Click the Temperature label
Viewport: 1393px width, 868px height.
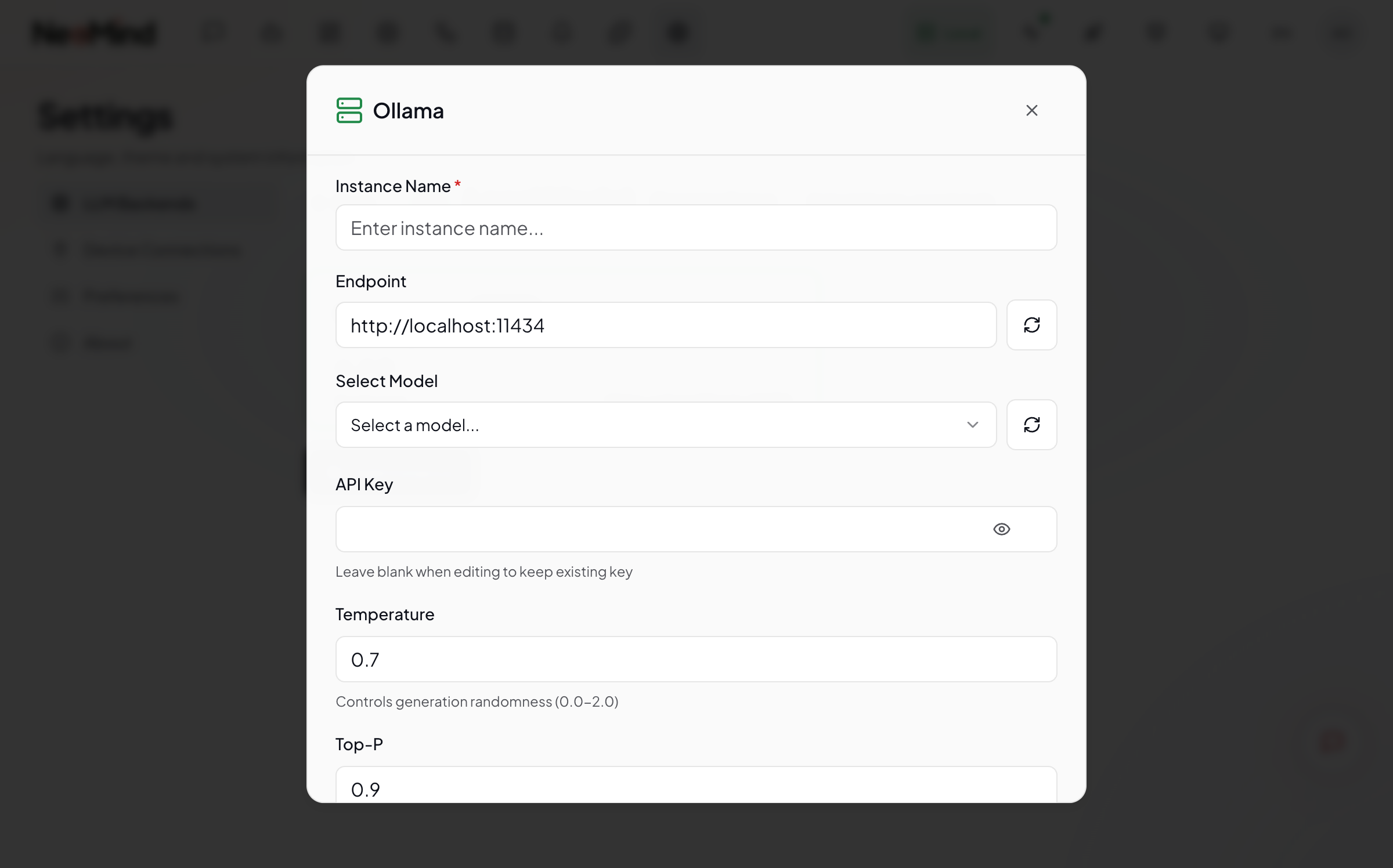385,614
